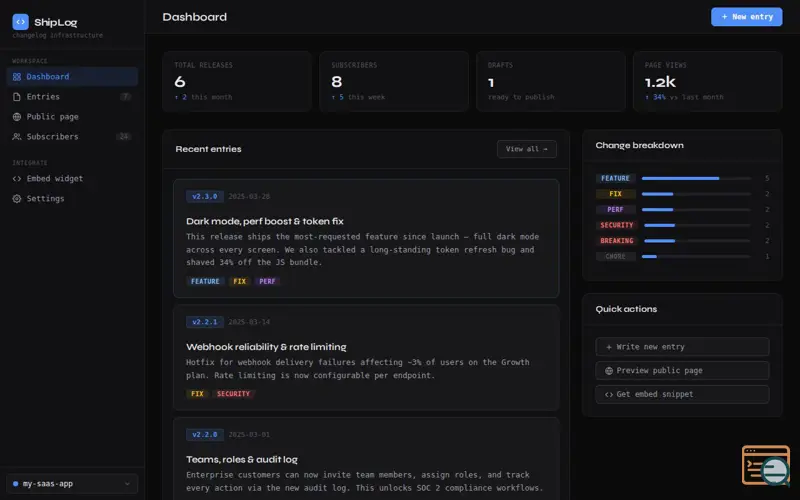800x500 pixels.
Task: Click the FIX tag on v2.2.1 entry
Action: coord(197,394)
